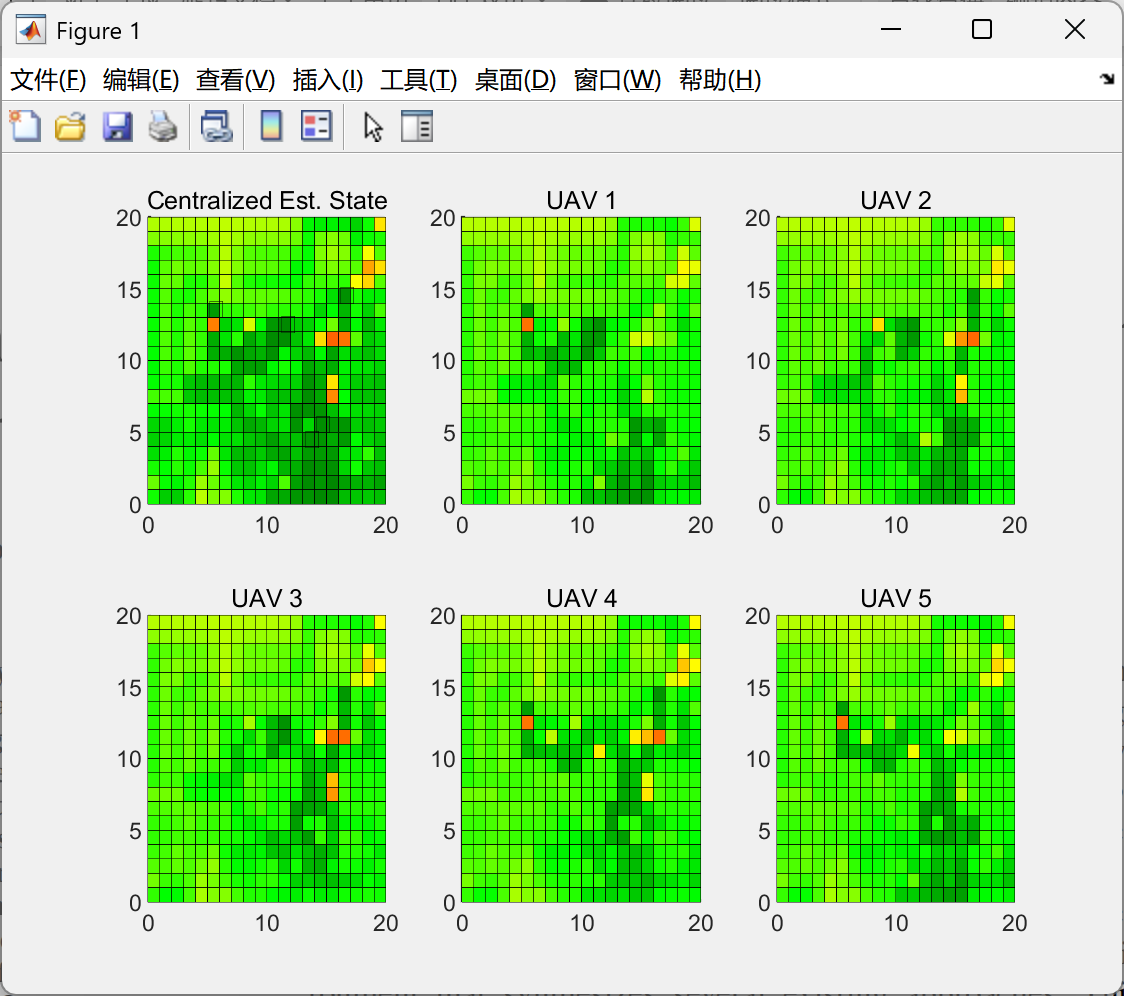Image resolution: width=1124 pixels, height=996 pixels.
Task: Click the MATLAB logo in the title bar
Action: (x=30, y=30)
